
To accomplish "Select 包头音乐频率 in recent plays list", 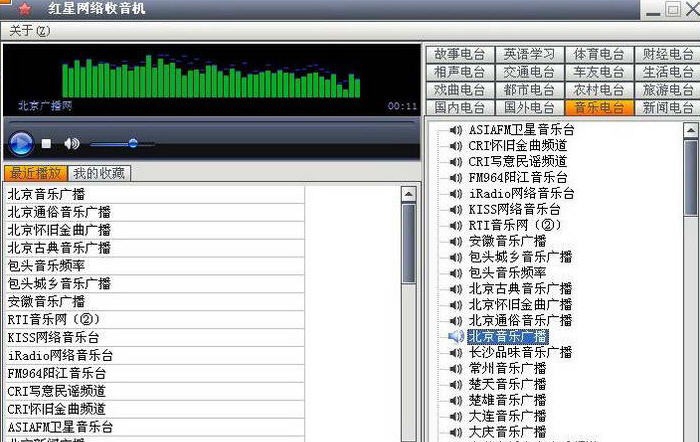I will pos(154,266).
